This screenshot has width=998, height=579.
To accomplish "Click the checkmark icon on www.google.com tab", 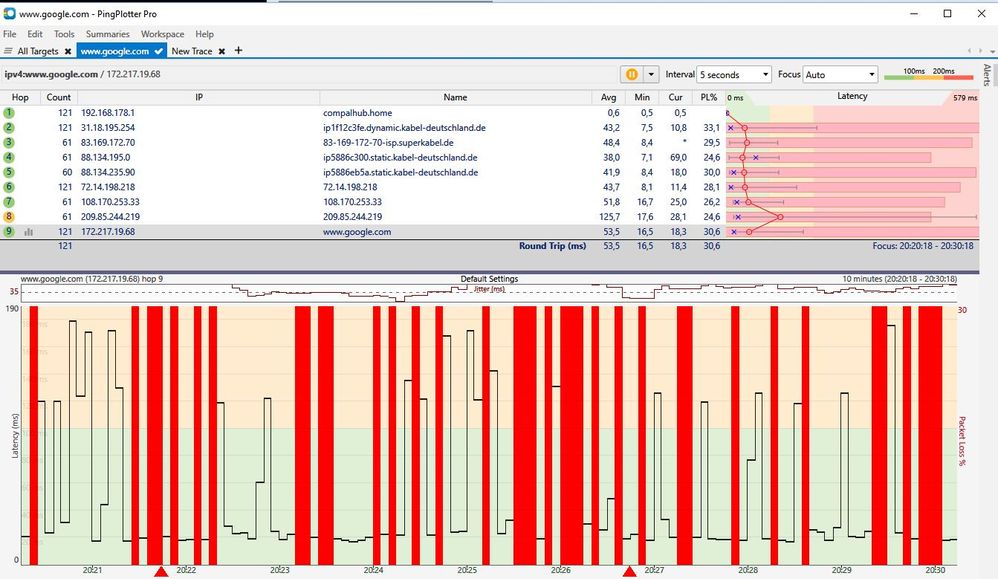I will pyautogui.click(x=157, y=50).
